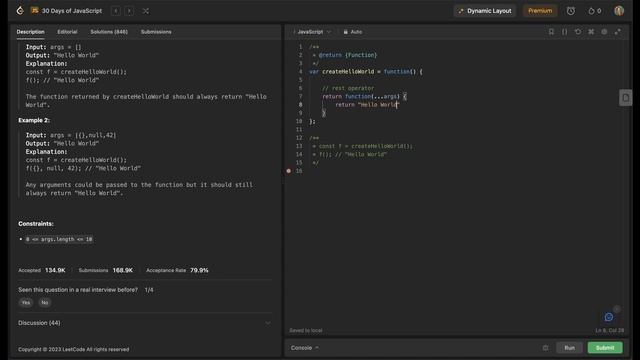Switch to the Editorial tab
The width and height of the screenshot is (640, 360).
tap(67, 32)
